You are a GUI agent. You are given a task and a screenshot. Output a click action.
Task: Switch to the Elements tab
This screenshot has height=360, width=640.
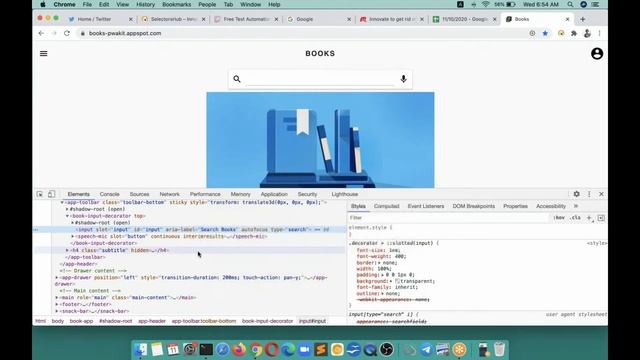(x=78, y=194)
